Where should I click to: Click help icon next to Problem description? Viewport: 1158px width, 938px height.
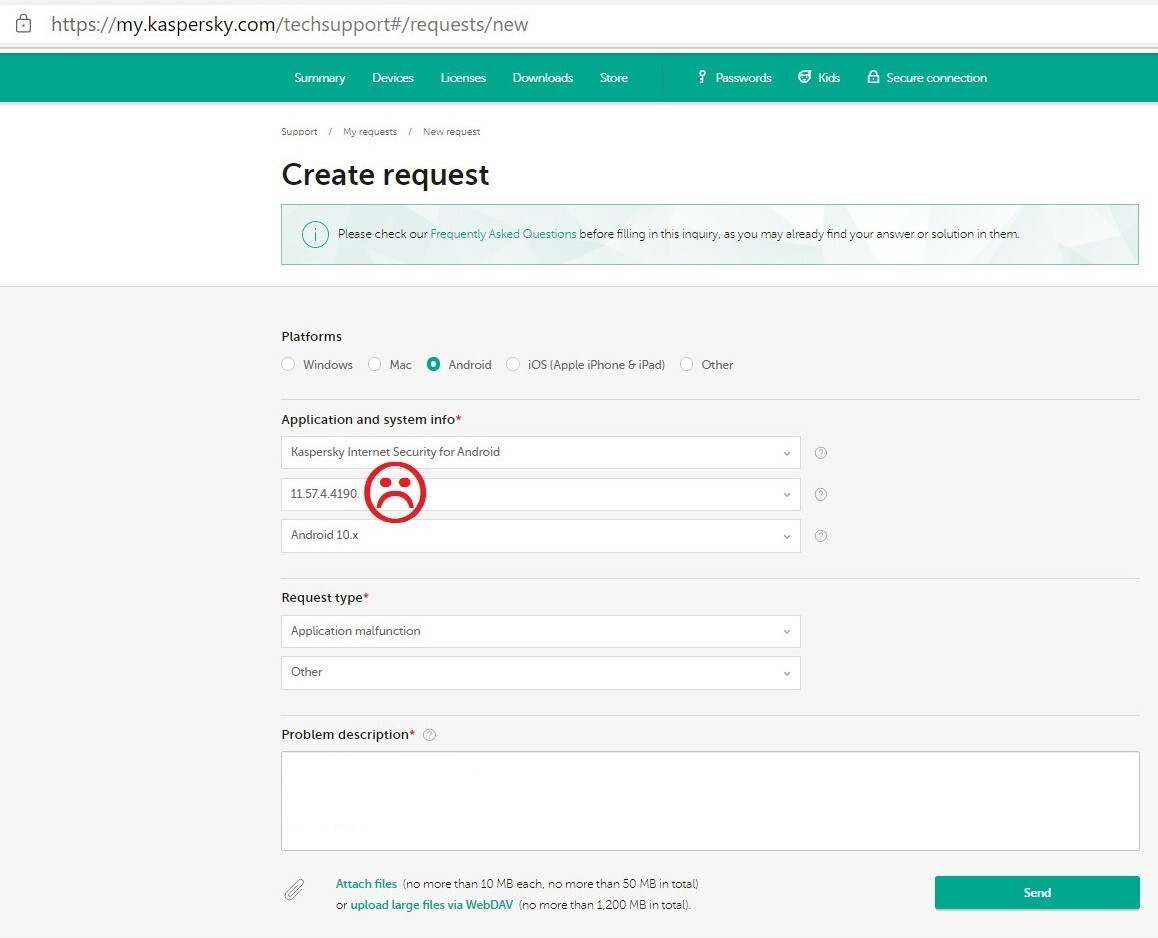pos(430,735)
